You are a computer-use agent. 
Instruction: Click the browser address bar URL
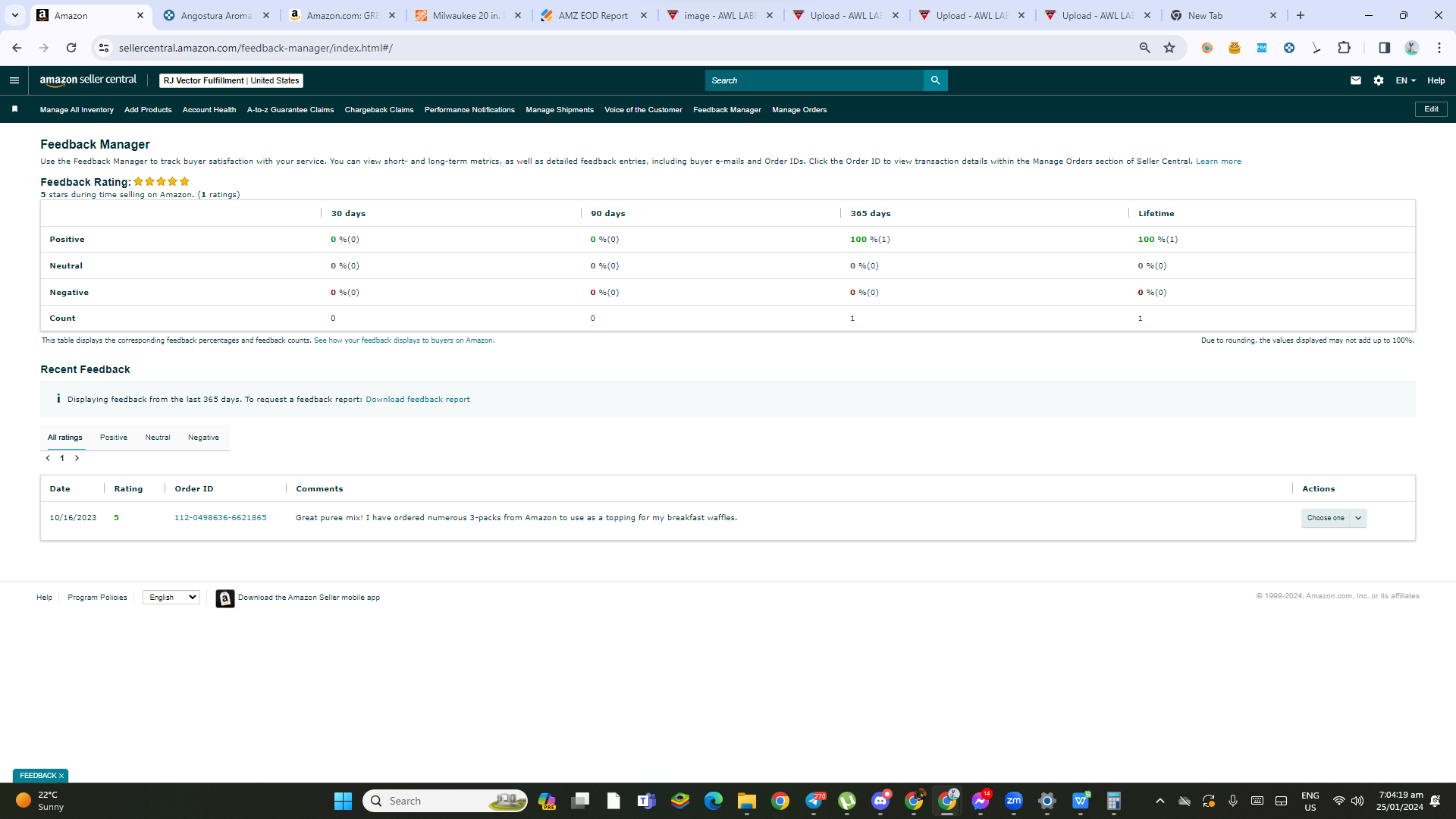pos(256,48)
